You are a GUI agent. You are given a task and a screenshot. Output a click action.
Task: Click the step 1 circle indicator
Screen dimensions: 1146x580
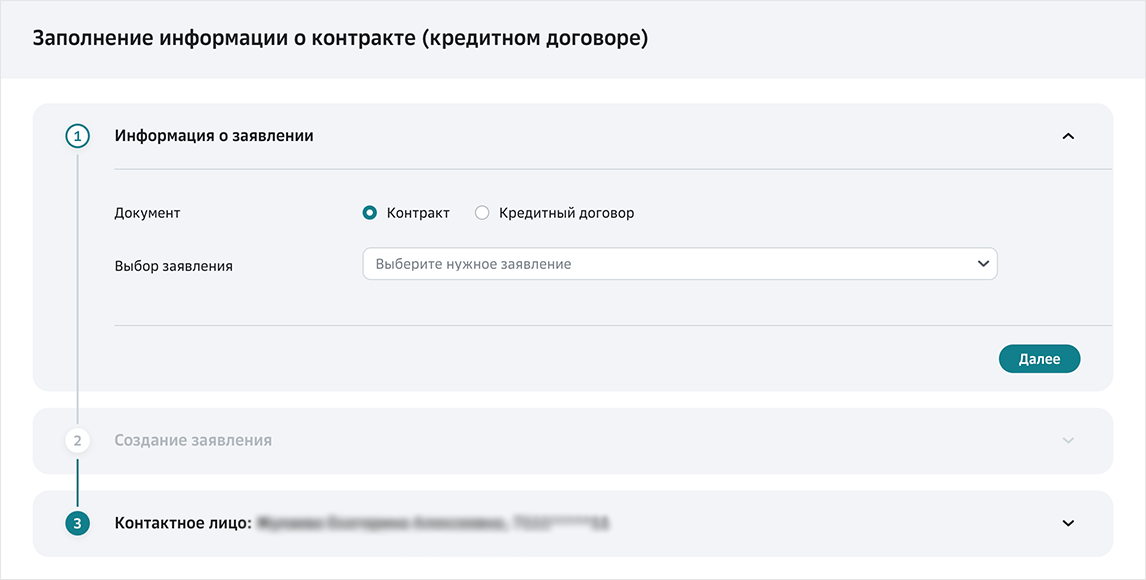tap(78, 136)
